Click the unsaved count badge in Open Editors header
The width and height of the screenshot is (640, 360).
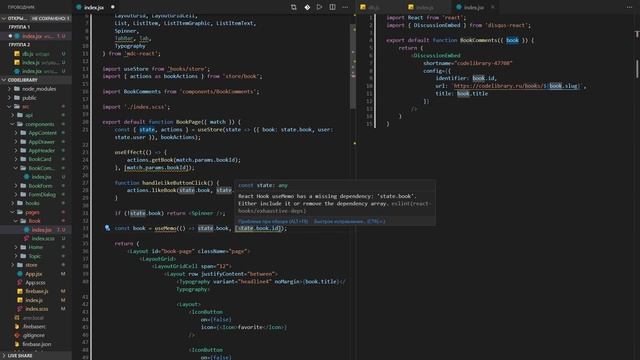[51, 18]
